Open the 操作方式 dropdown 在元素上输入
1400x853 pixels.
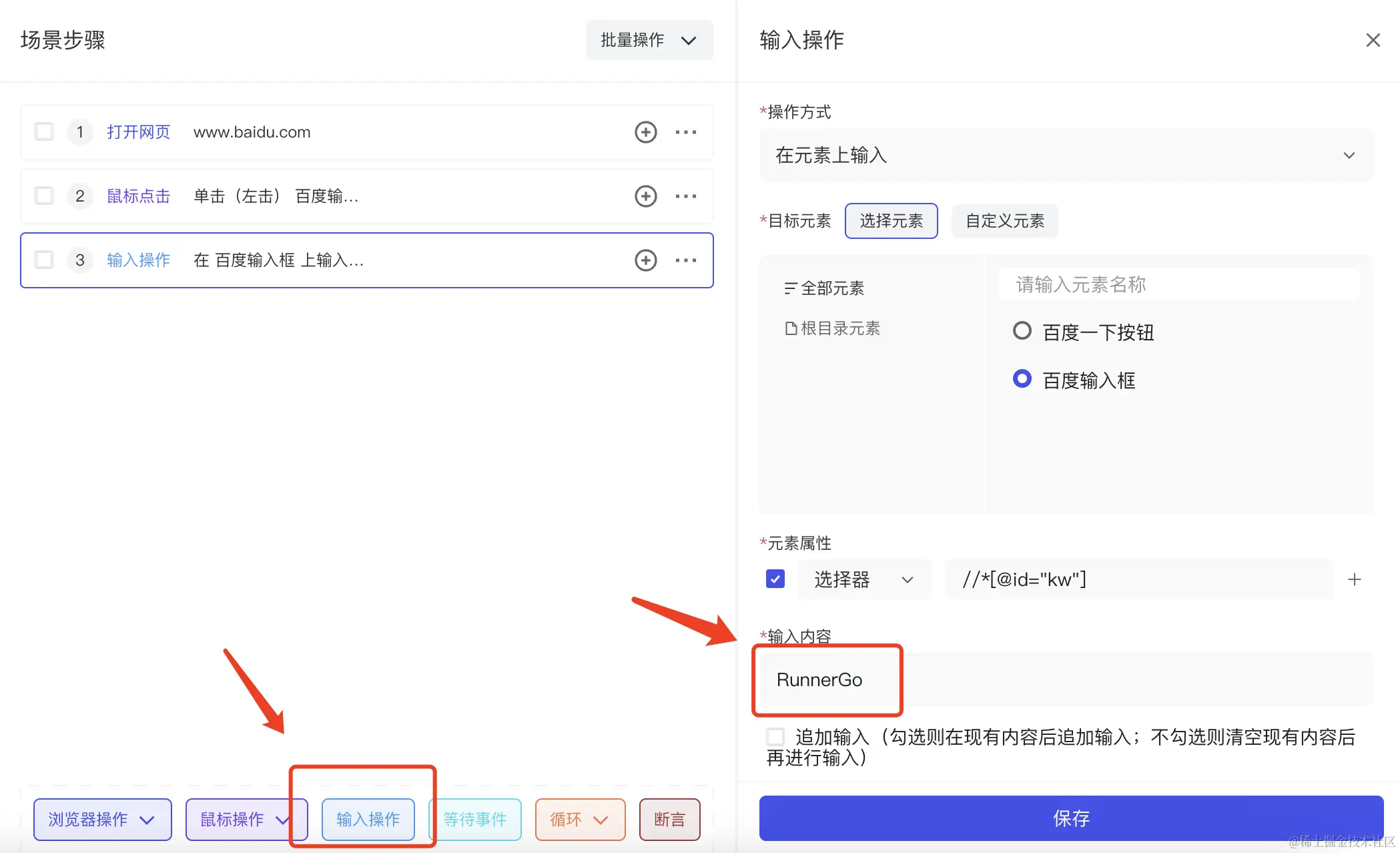point(1066,156)
